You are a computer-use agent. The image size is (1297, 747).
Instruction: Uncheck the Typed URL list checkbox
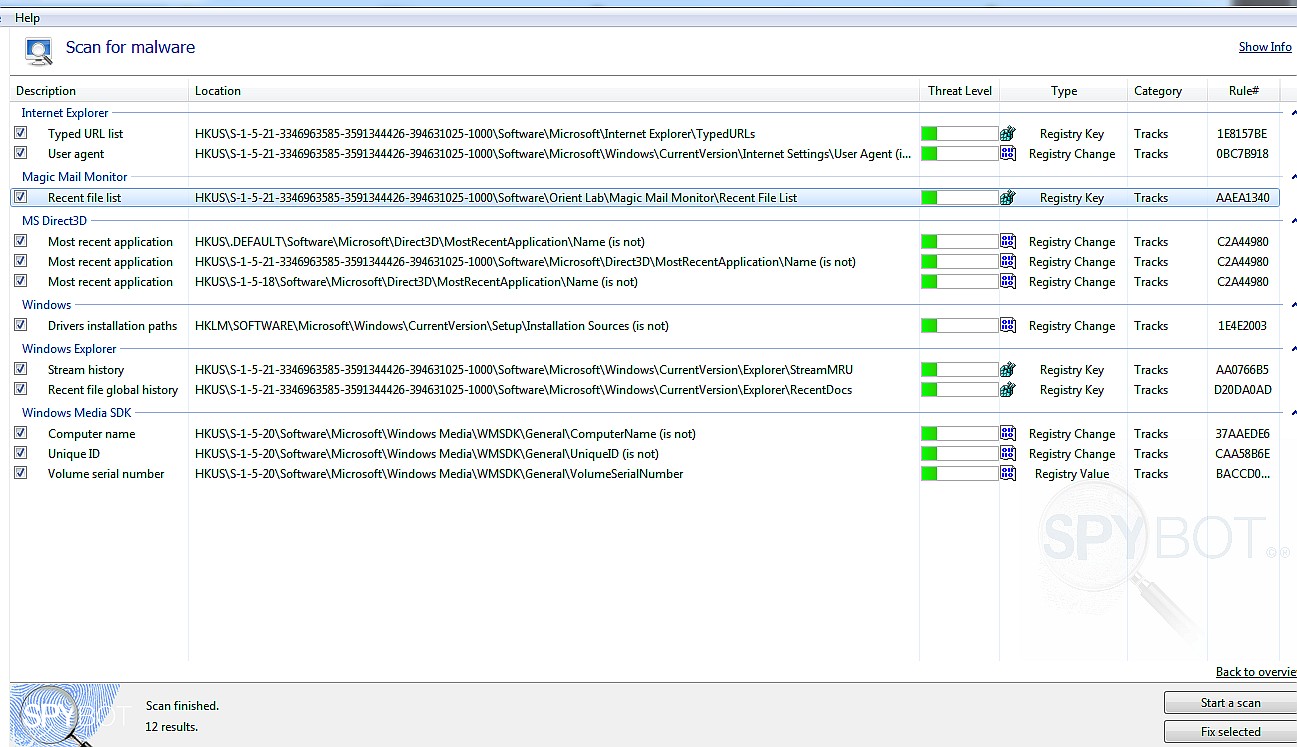coord(21,133)
